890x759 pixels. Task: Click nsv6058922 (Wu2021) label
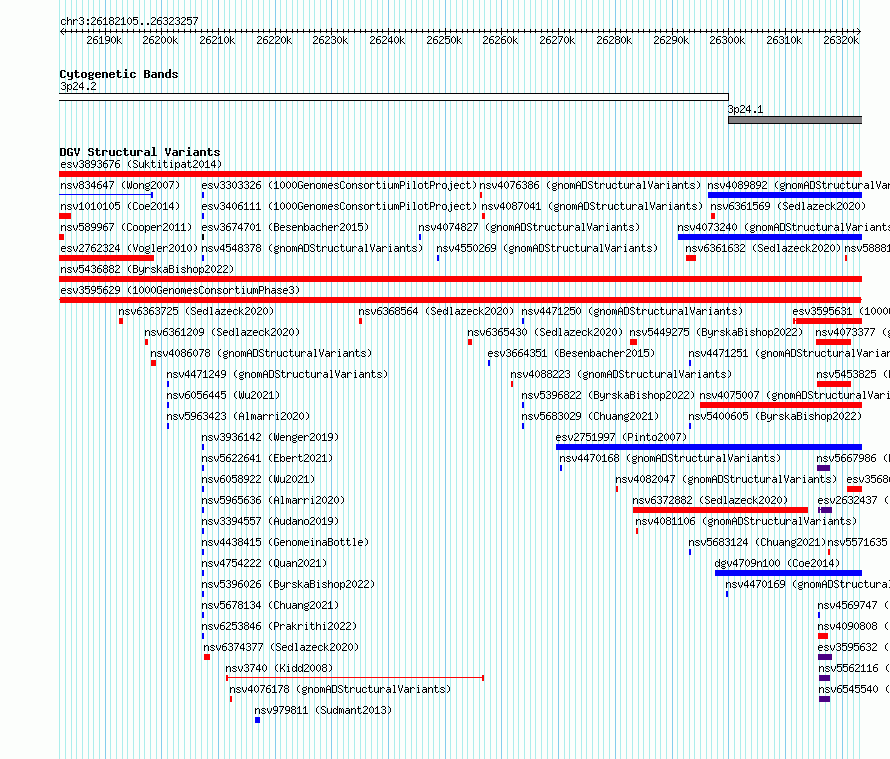[258, 480]
